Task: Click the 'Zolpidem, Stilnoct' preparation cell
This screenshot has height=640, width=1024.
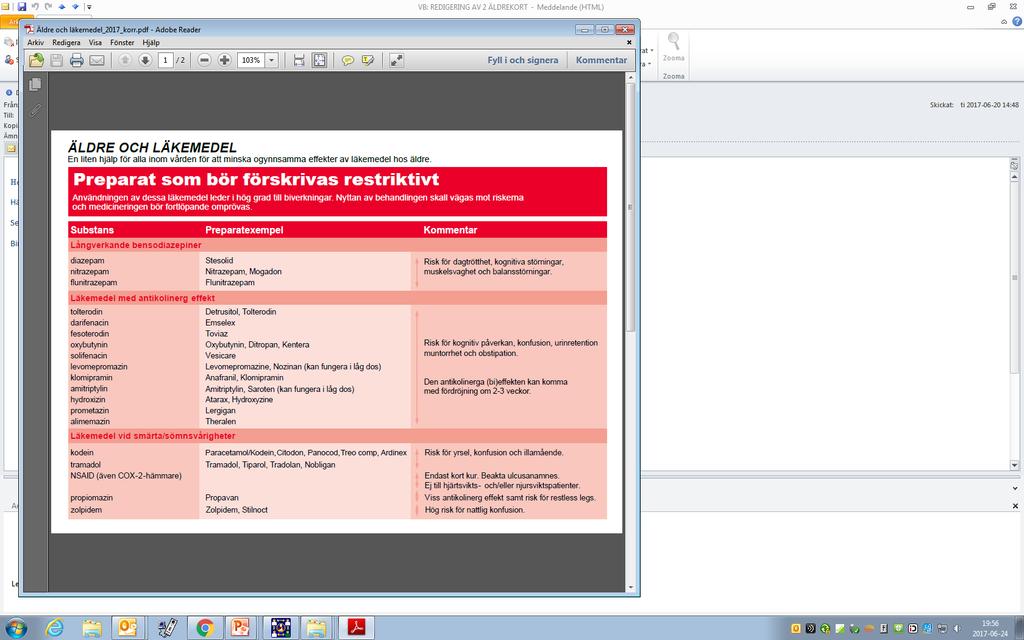Action: [236, 510]
